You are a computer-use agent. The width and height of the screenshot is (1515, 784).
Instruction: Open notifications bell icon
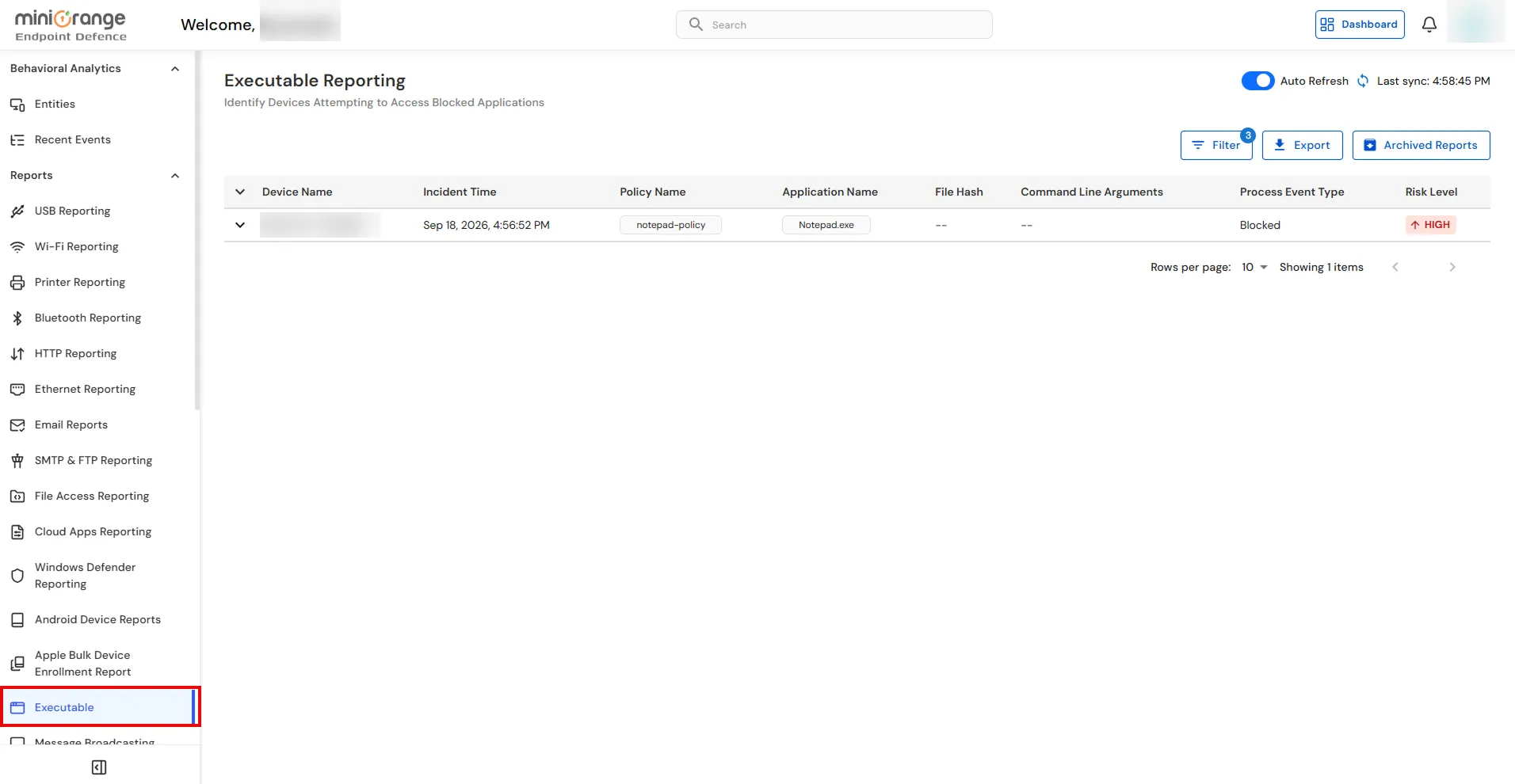(x=1429, y=25)
